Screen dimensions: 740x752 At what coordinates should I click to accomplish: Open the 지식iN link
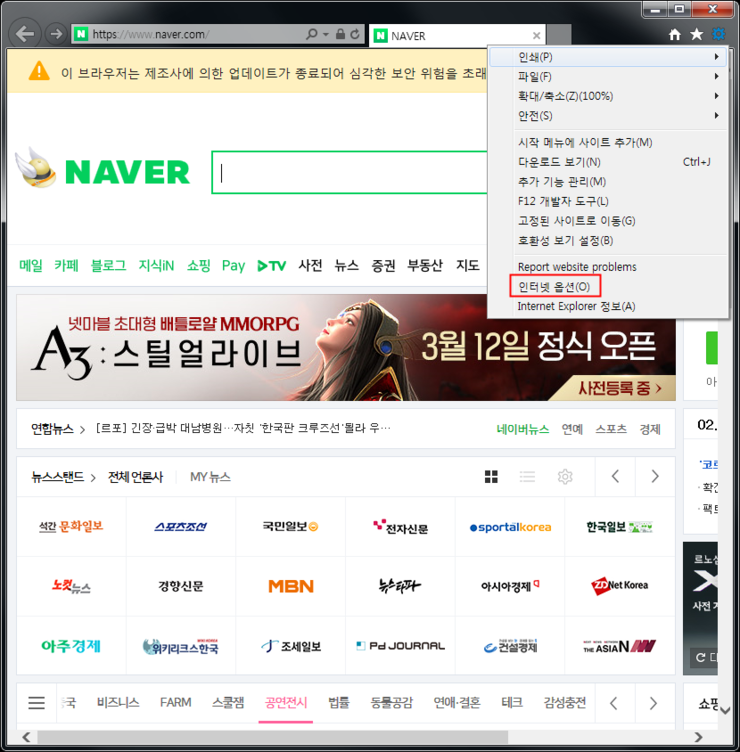[x=156, y=266]
